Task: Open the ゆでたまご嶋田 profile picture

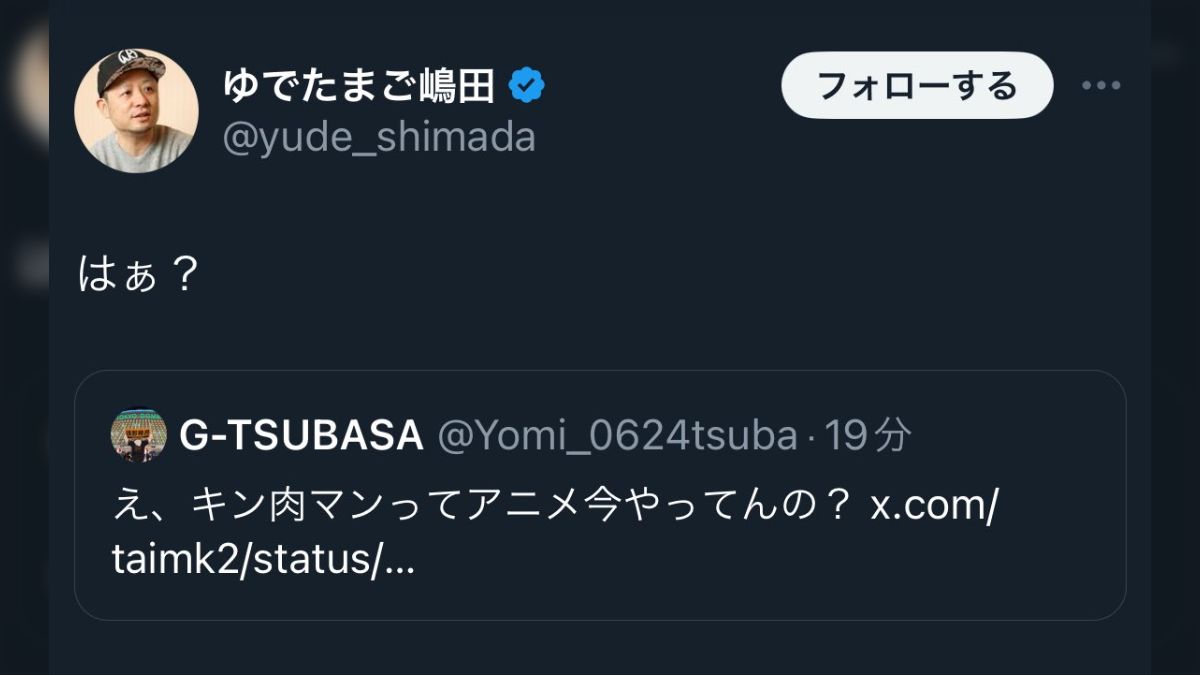Action: point(136,111)
